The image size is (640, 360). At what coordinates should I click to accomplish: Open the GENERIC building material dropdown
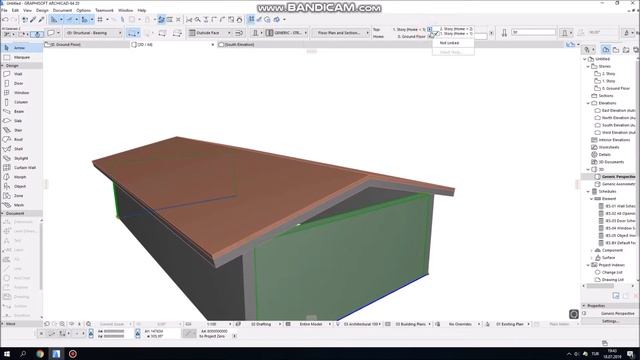click(287, 33)
